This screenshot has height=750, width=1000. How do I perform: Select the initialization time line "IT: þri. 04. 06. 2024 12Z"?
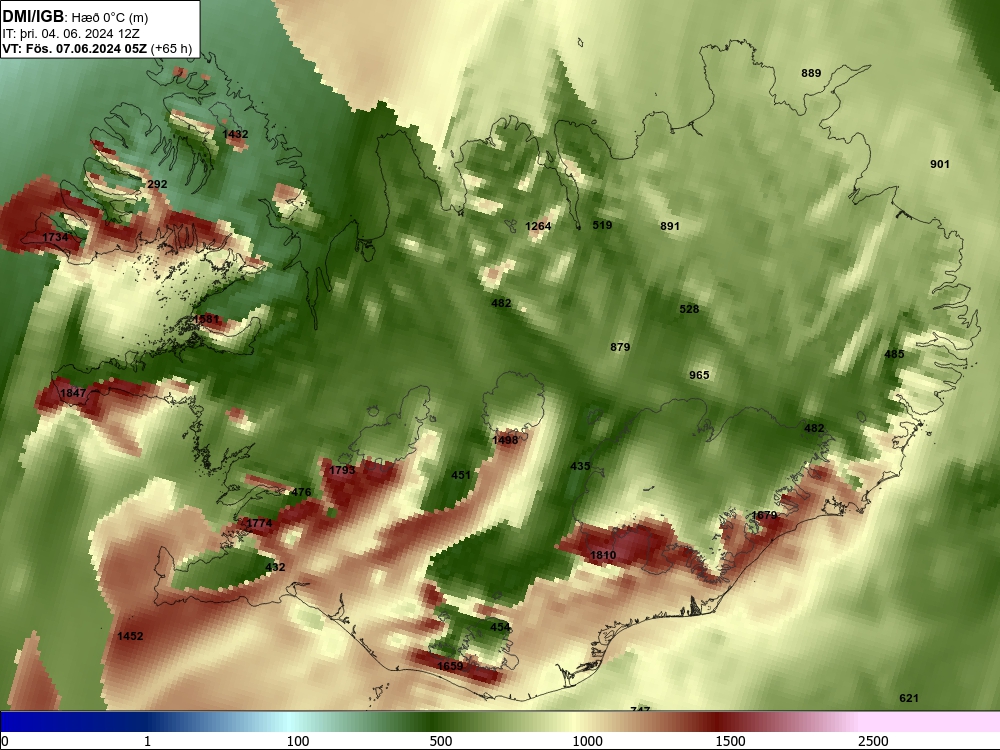tap(71, 34)
